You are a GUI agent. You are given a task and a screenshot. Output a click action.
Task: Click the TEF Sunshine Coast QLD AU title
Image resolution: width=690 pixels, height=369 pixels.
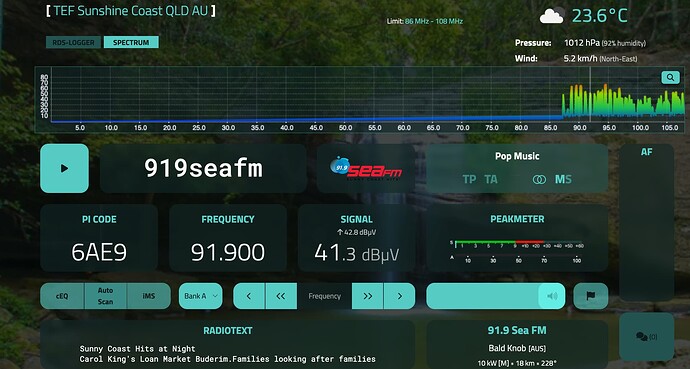[131, 11]
